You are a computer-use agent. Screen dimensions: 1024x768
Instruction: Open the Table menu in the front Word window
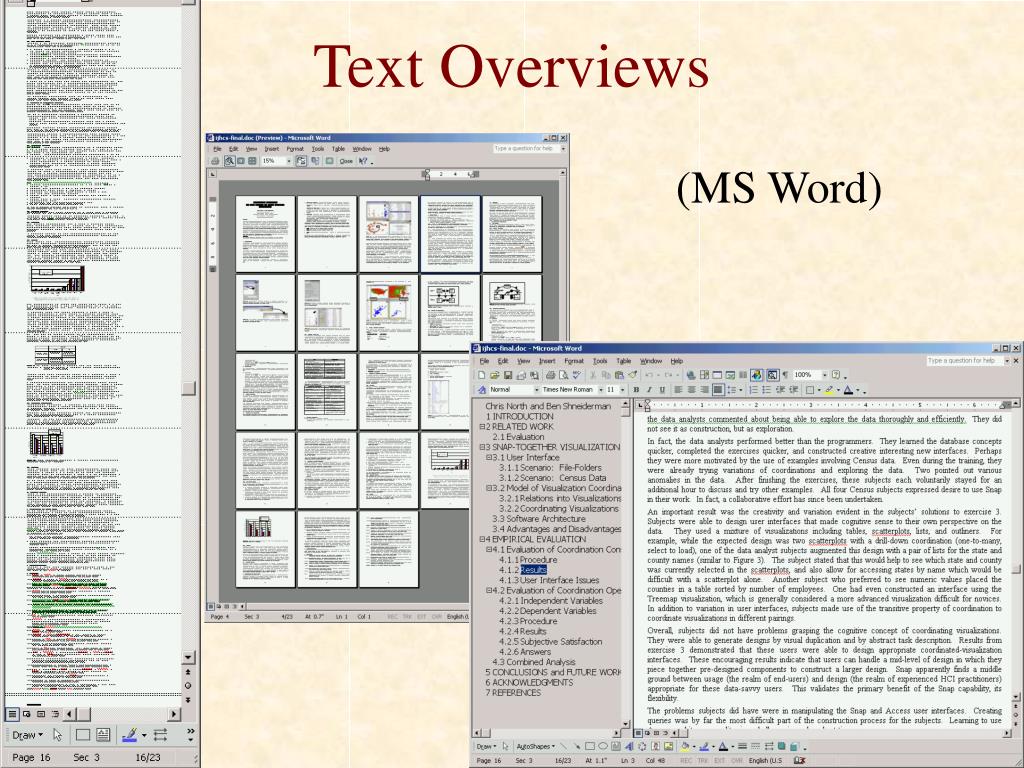click(624, 360)
